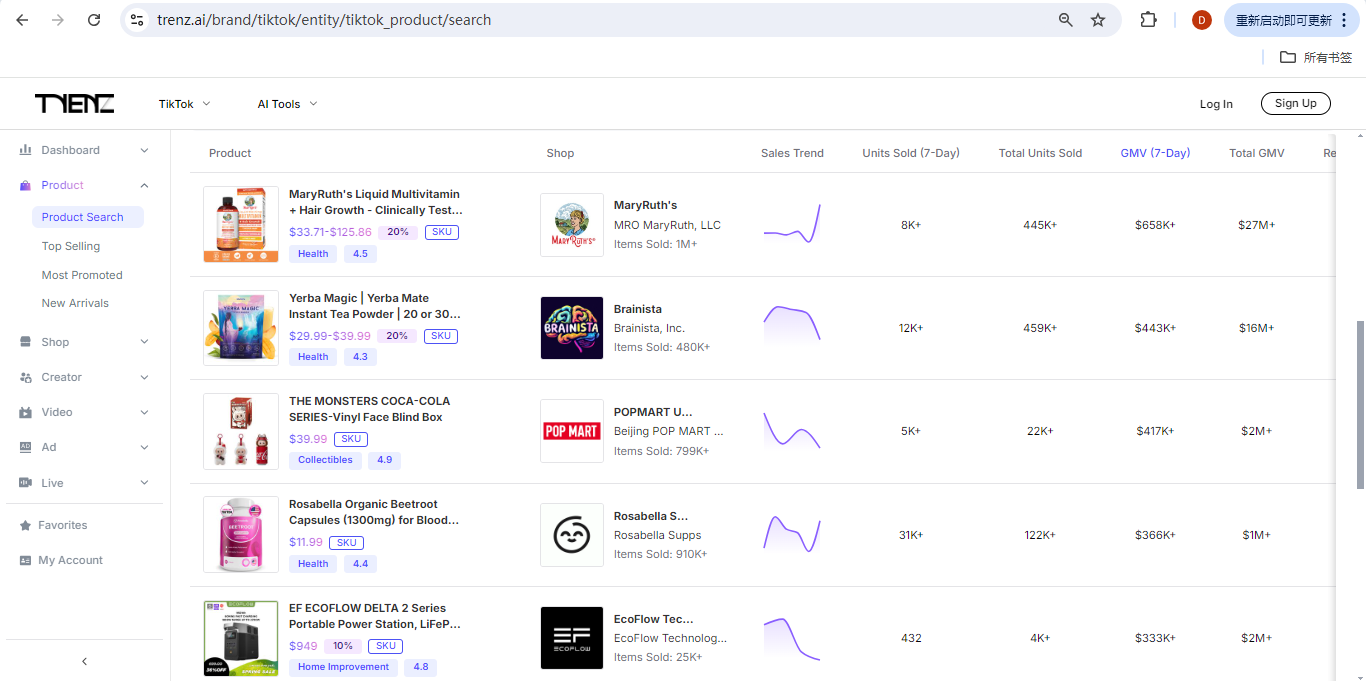Open the Yerba Magic product thumbnail
Image resolution: width=1366 pixels, height=681 pixels.
click(x=241, y=328)
